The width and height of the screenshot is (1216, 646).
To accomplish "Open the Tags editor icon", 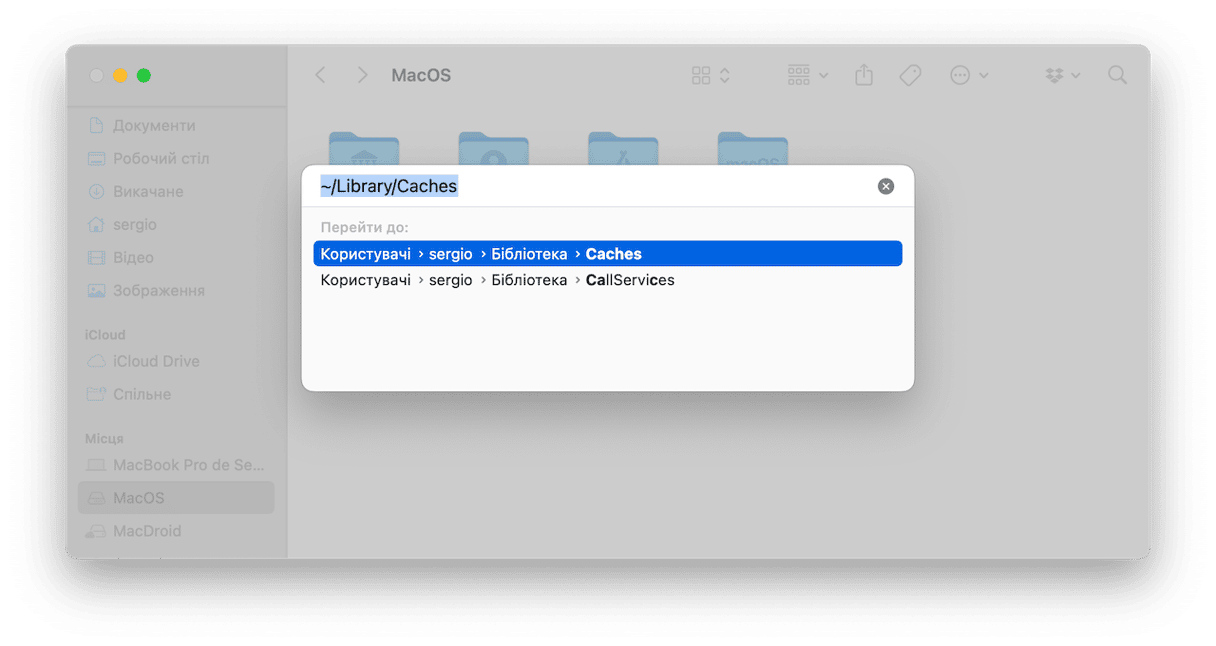I will [x=910, y=75].
